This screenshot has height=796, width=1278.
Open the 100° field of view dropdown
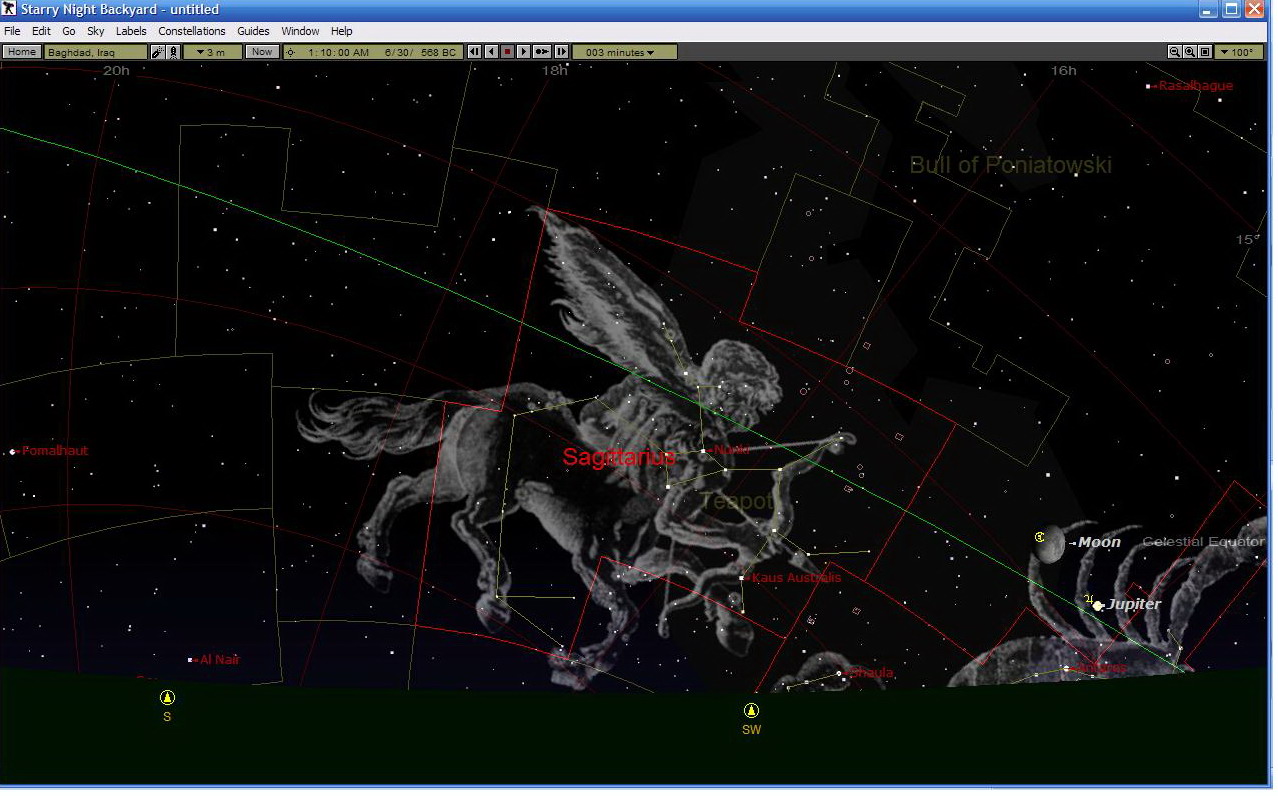click(1239, 52)
